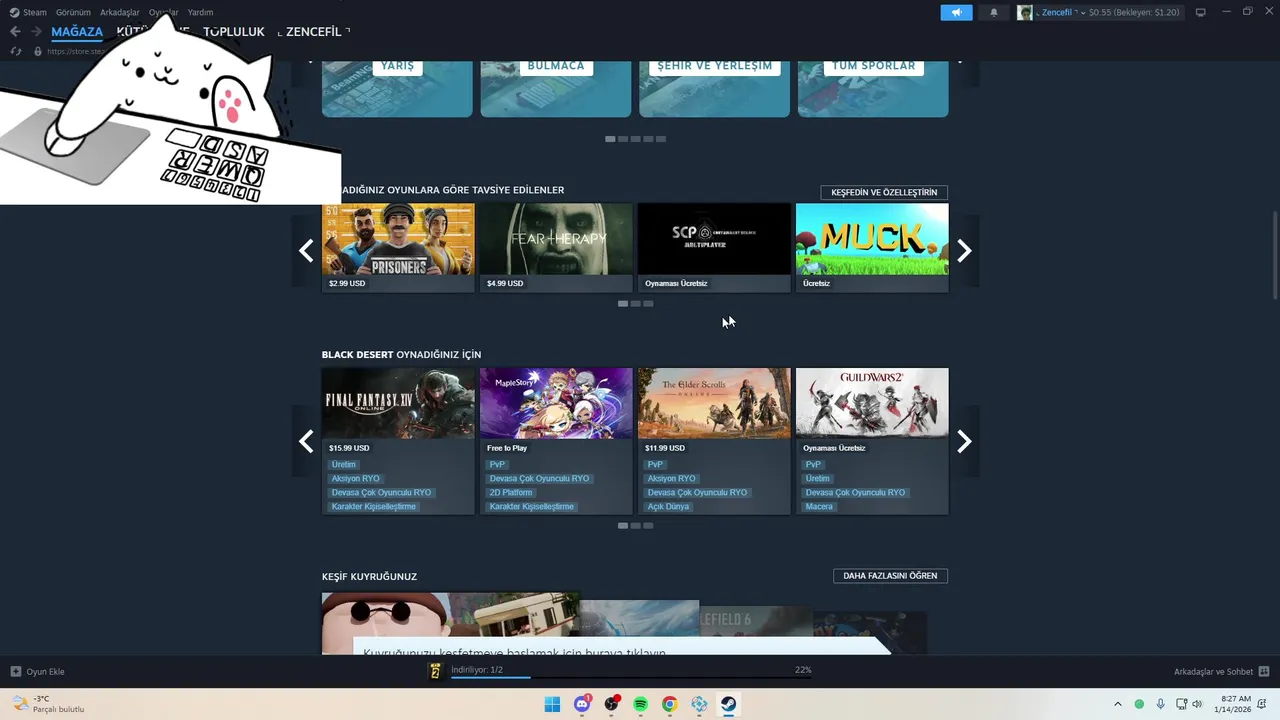Open the Prisoners game at $2.99

[398, 248]
